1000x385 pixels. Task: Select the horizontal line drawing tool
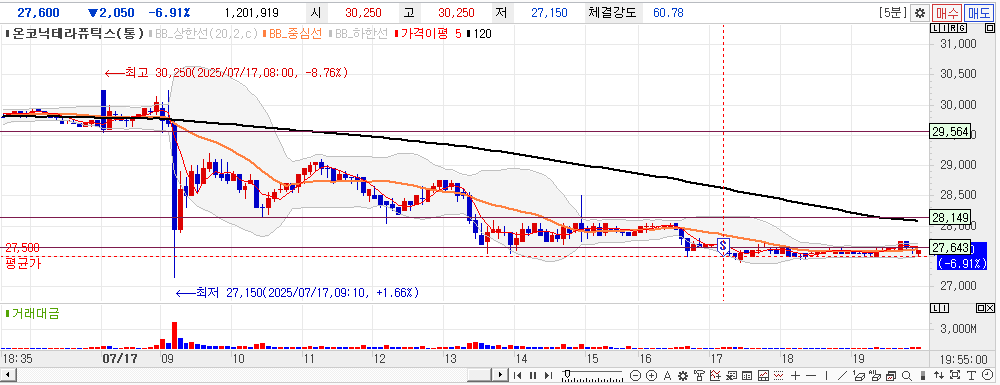[811, 375]
